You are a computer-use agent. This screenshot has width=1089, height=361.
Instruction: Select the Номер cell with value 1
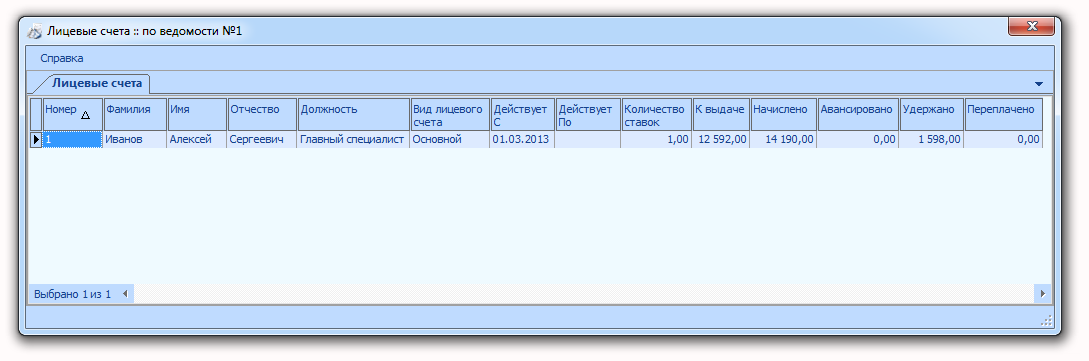pos(73,140)
